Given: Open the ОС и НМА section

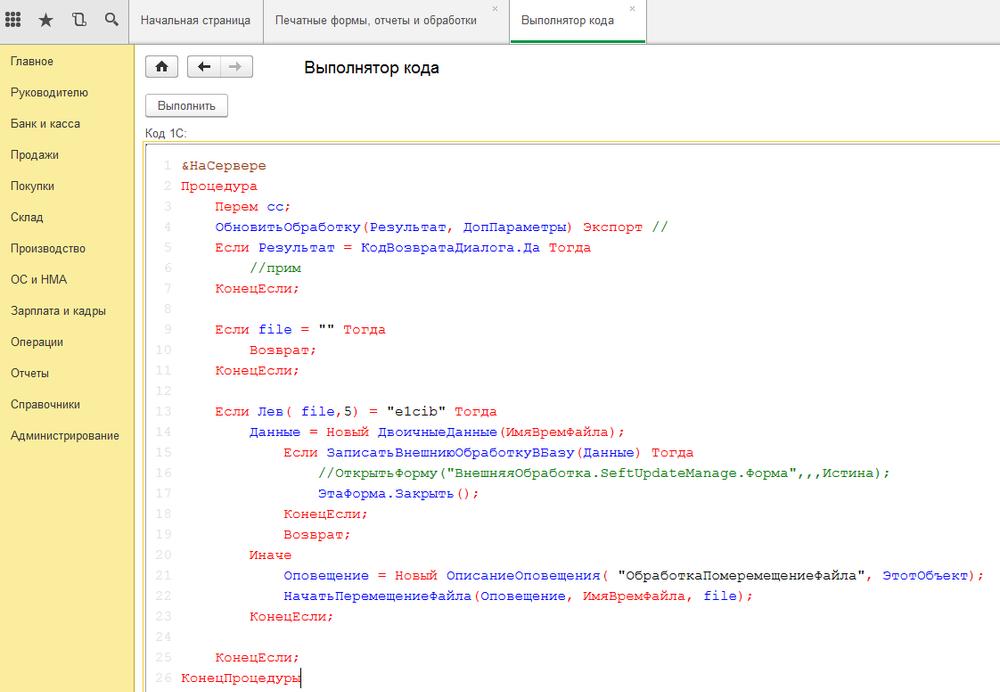Looking at the screenshot, I should tap(38, 279).
